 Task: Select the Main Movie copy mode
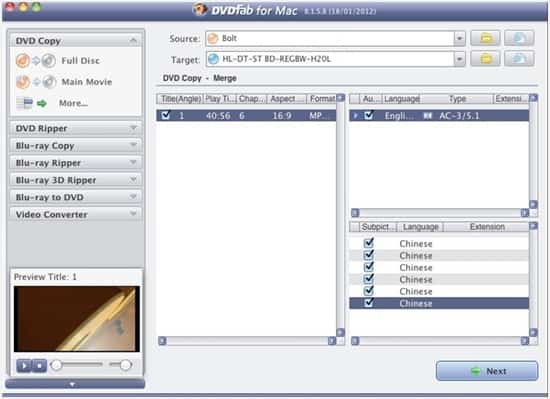coord(64,82)
